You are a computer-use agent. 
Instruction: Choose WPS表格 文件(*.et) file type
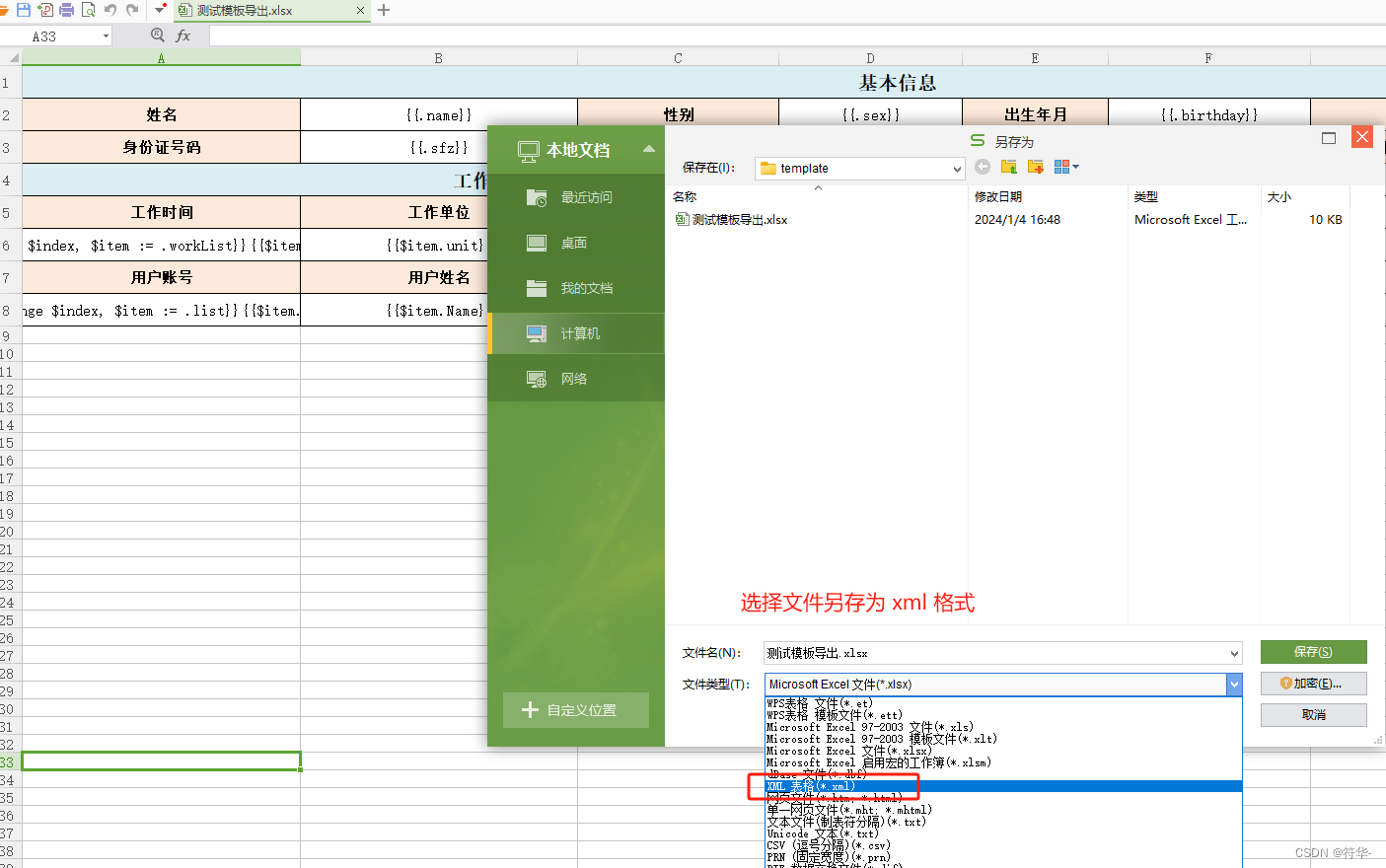[1003, 703]
